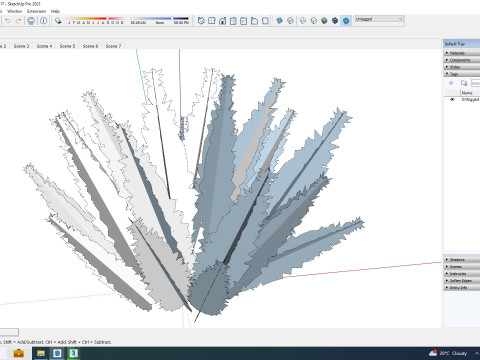Click the Print icon in toolbar
This screenshot has width=480, height=360.
[31, 21]
